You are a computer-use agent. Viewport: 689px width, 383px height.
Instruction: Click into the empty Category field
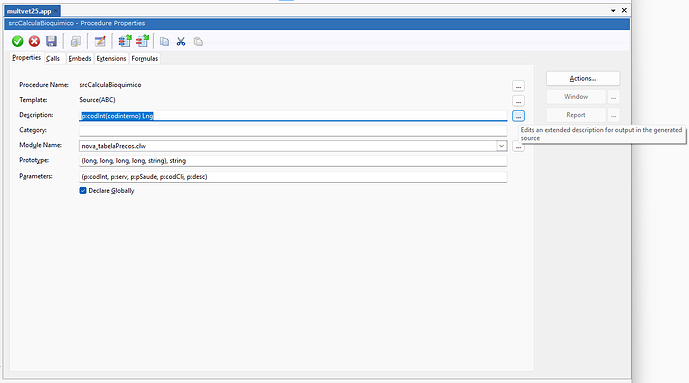(293, 130)
